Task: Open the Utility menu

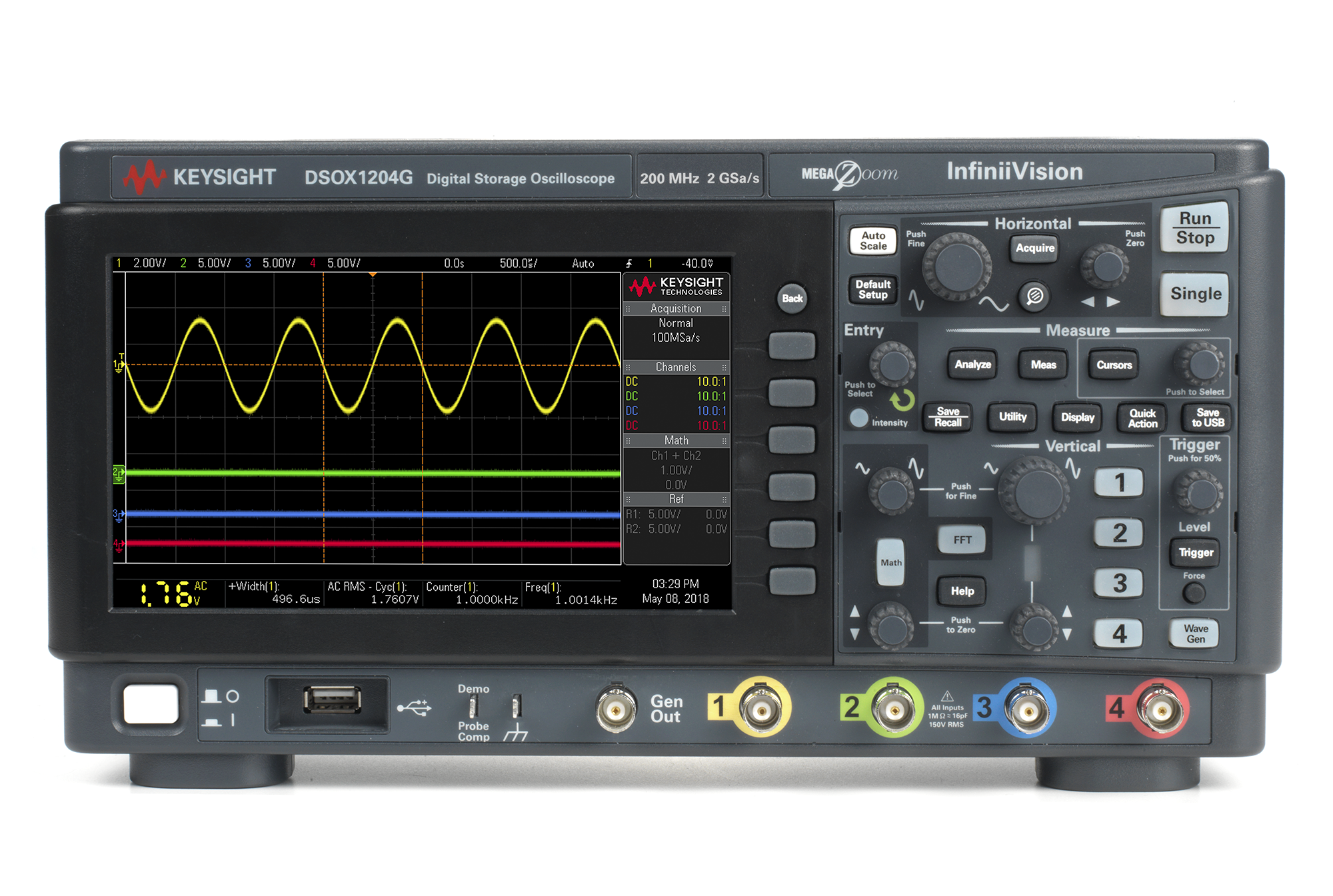Action: coord(1012,418)
